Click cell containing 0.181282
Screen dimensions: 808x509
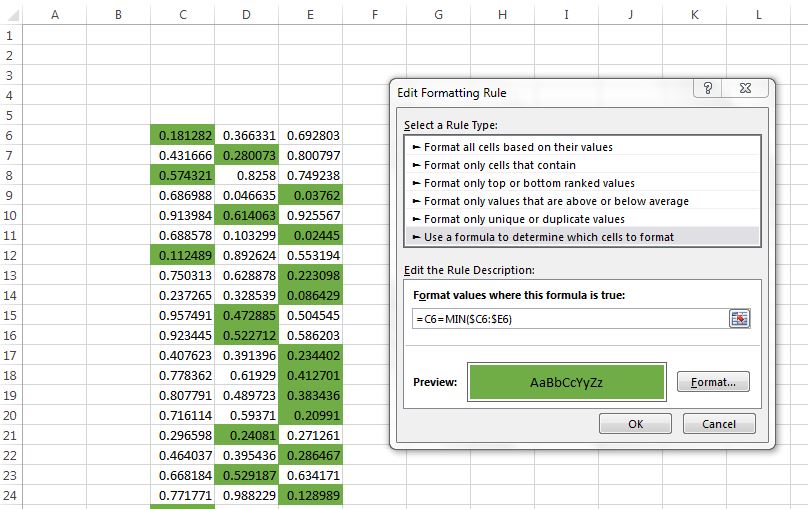(x=182, y=135)
